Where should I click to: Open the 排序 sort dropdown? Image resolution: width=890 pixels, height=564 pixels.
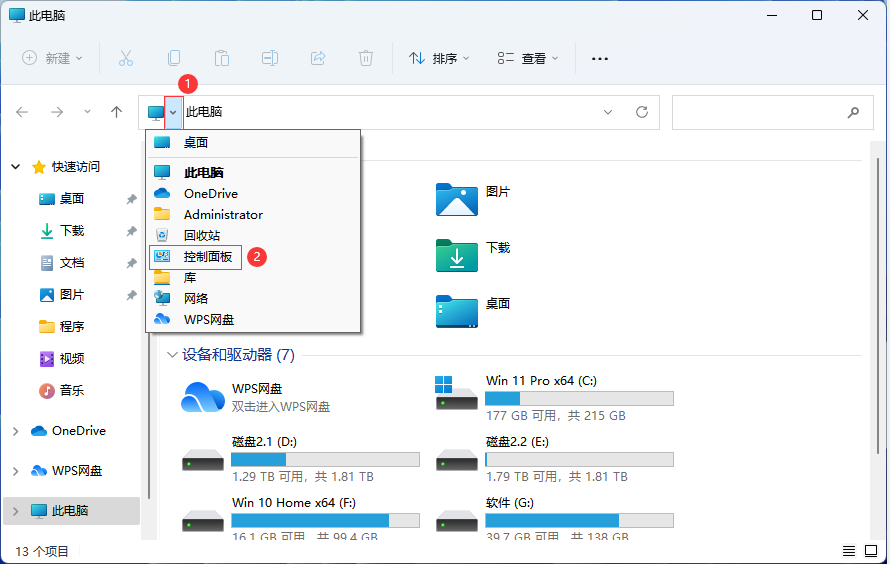pos(439,58)
